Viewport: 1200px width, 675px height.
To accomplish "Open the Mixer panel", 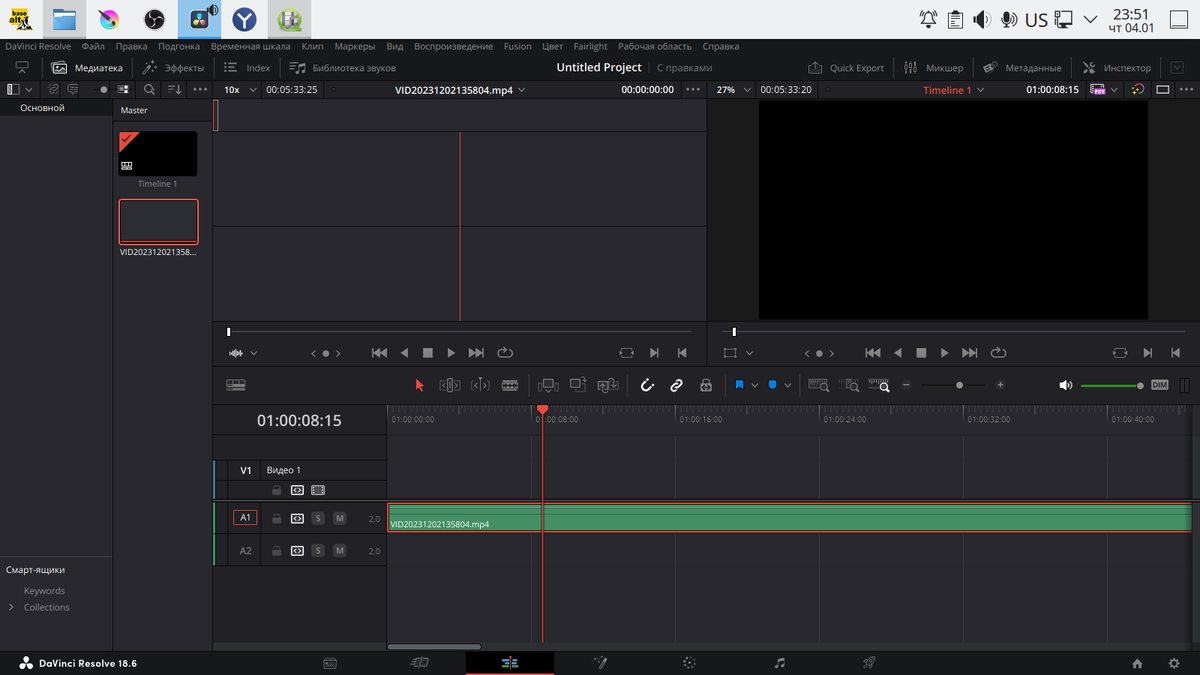I will coord(934,68).
